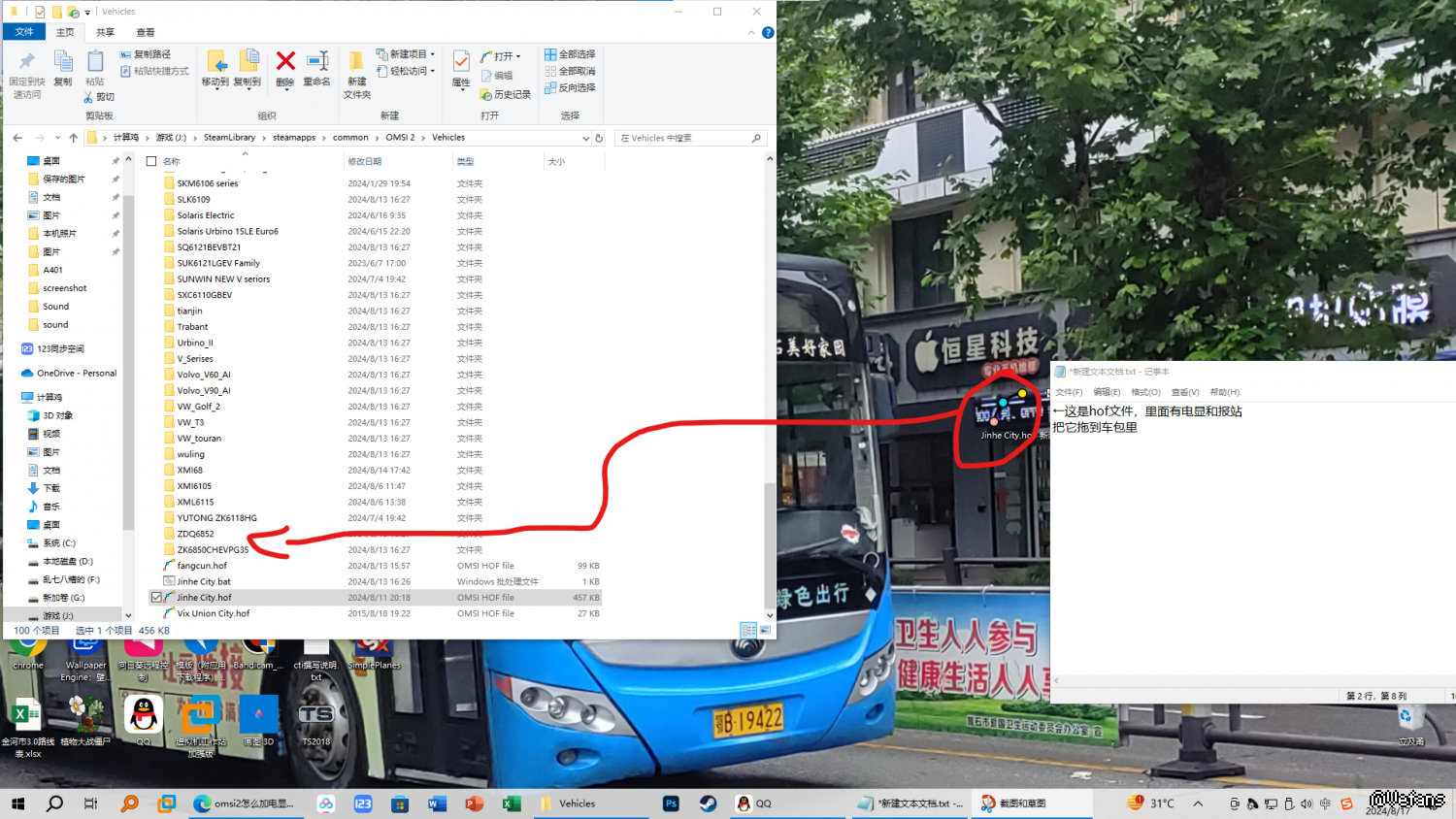Click the TS2018 desktop shortcut

click(x=316, y=721)
